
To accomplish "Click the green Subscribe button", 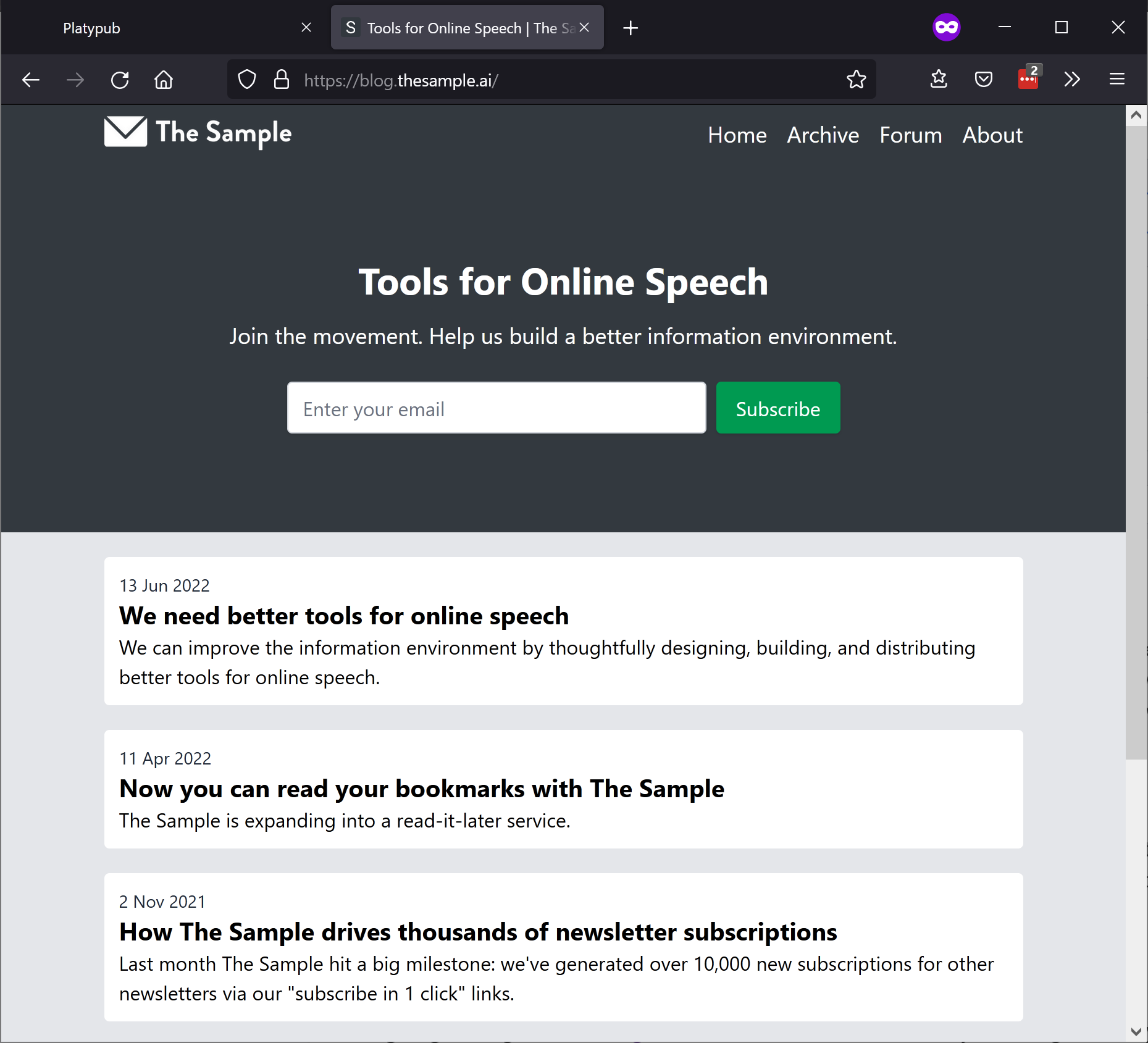I will (778, 408).
